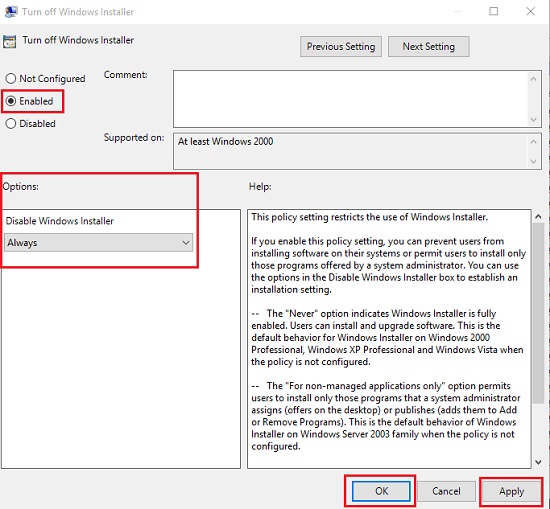Go to Next Setting
Screen dimensions: 550x509
point(428,47)
